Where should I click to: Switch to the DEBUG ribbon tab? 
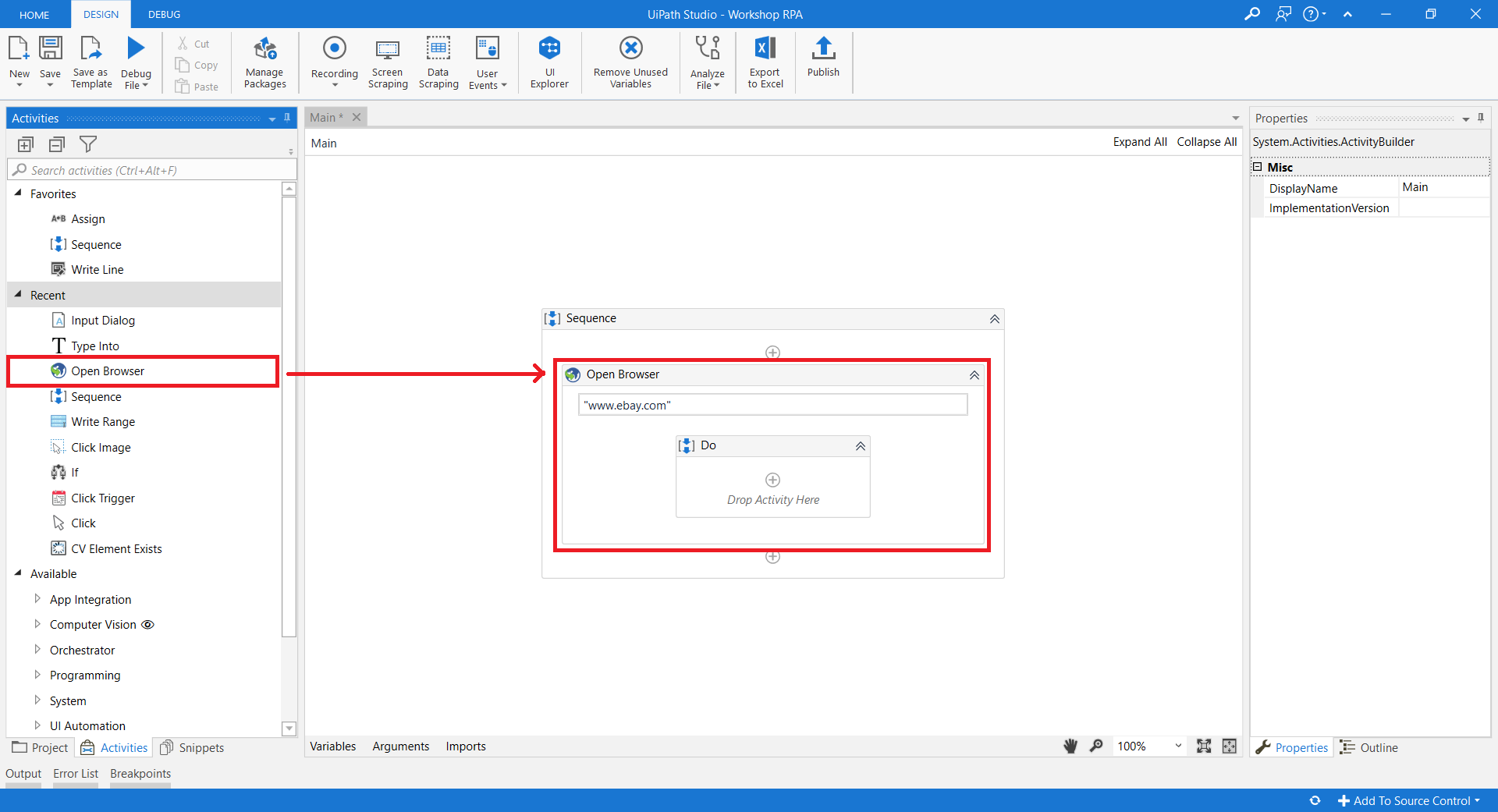(164, 14)
